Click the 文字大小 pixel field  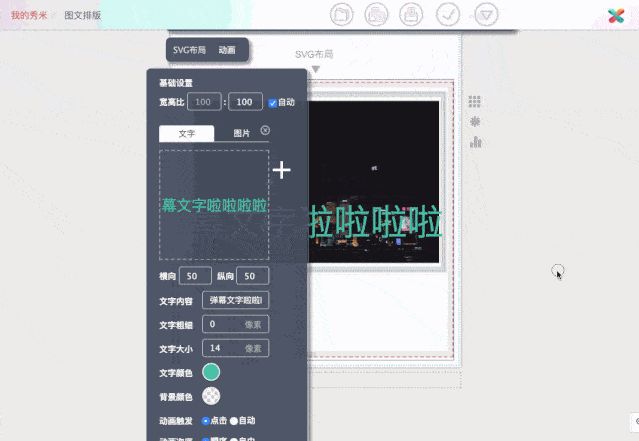(x=236, y=348)
